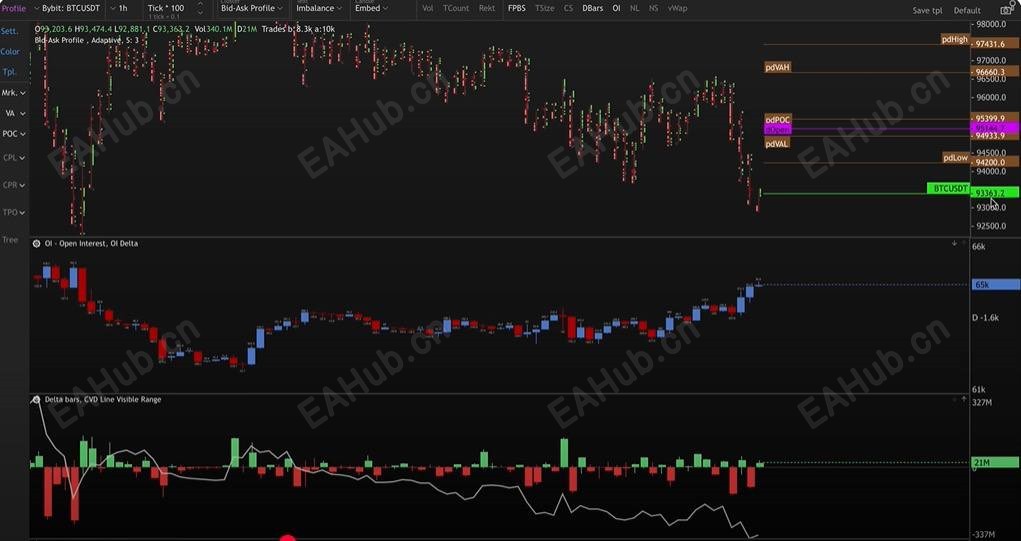Toggle the vWap indicator
The width and height of the screenshot is (1021, 541).
[677, 8]
